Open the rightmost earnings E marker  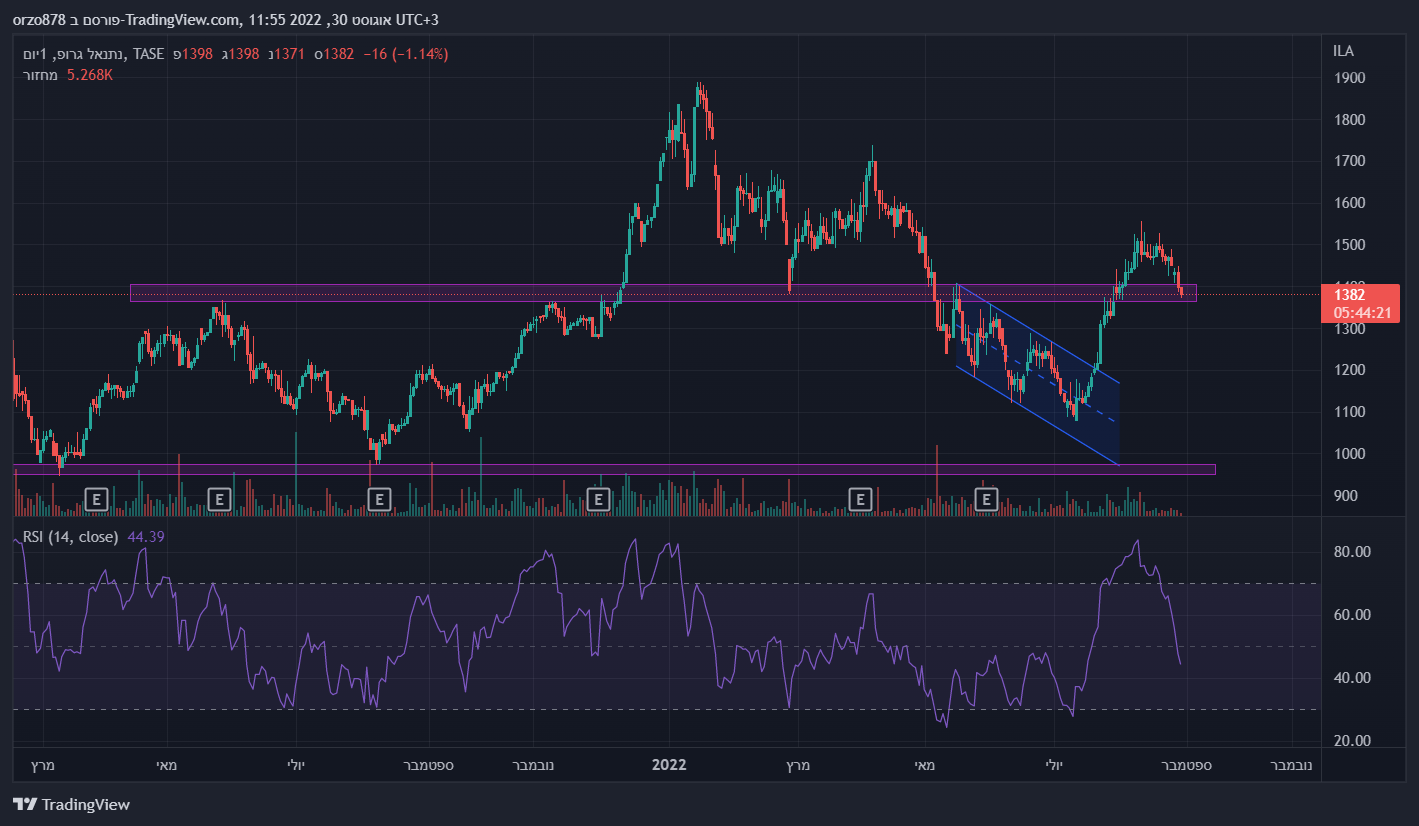pos(987,498)
